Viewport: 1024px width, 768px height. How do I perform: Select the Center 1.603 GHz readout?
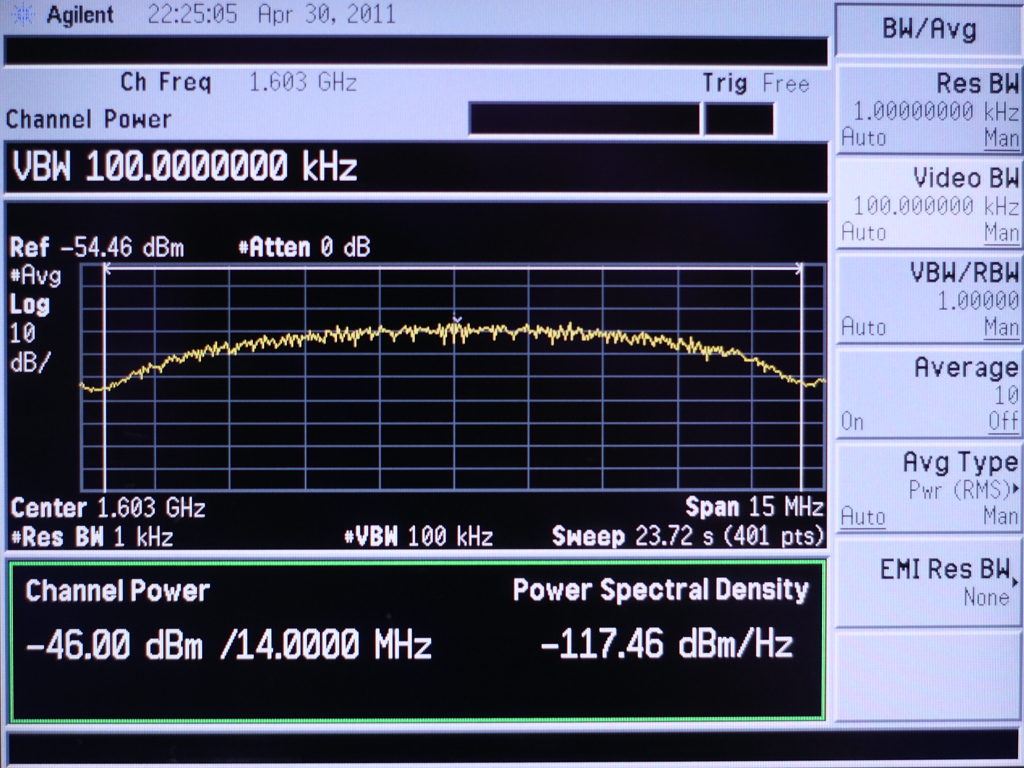(x=108, y=508)
